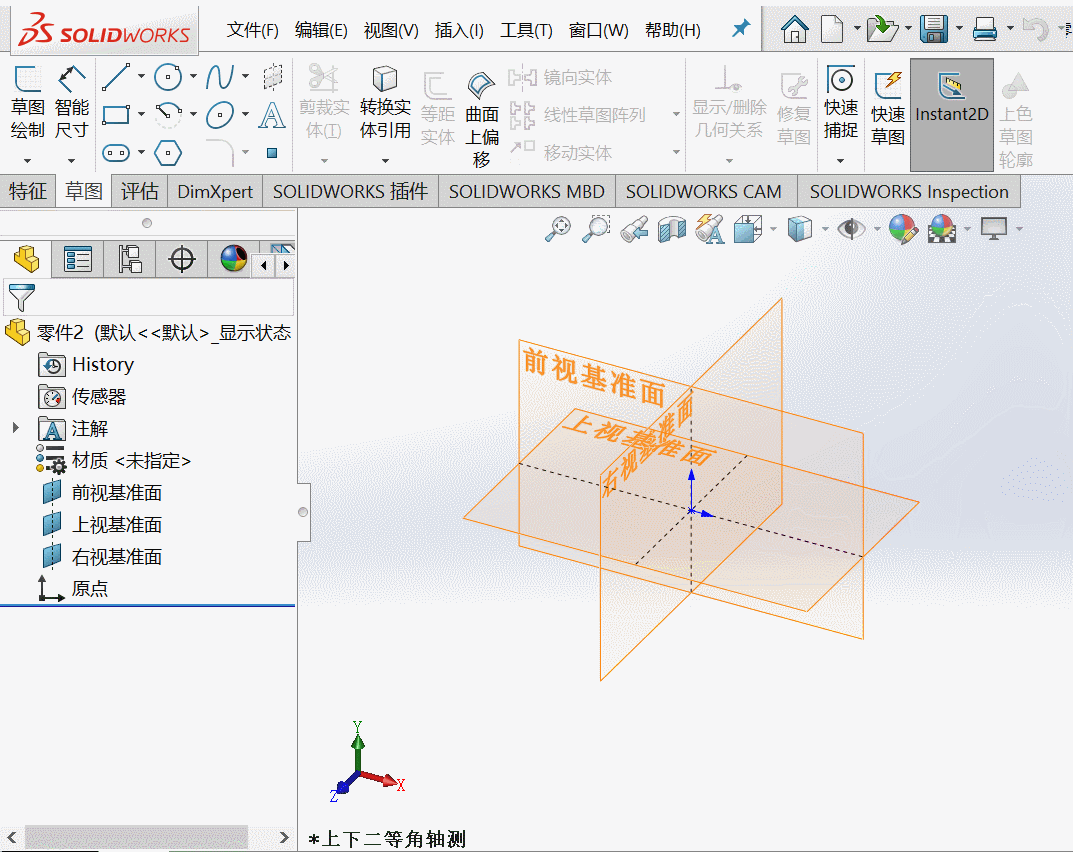The height and width of the screenshot is (852, 1073).
Task: Select the 3-point arc tool
Action: point(168,114)
